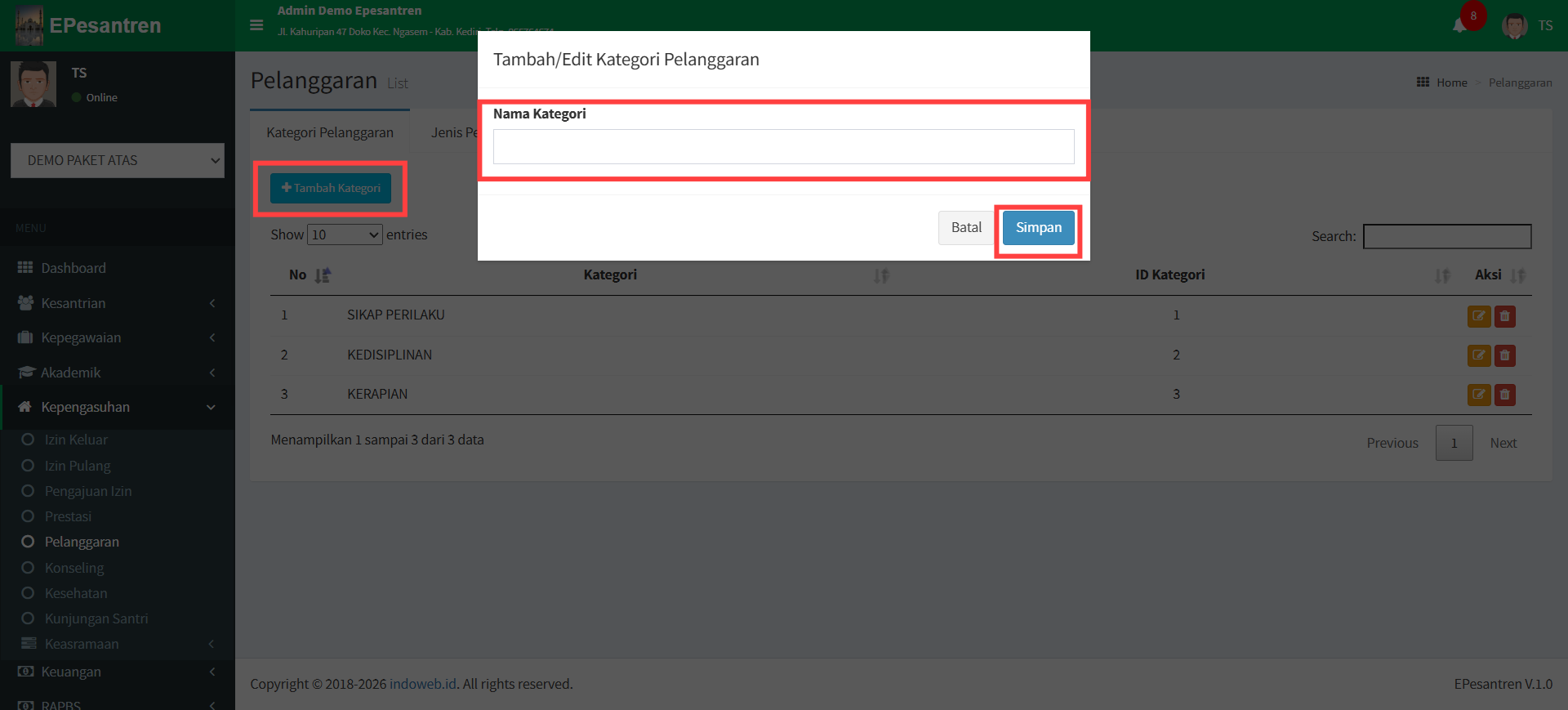The width and height of the screenshot is (1568, 710).
Task: Select Konseling in the sidebar submenu
Action: pyautogui.click(x=74, y=568)
